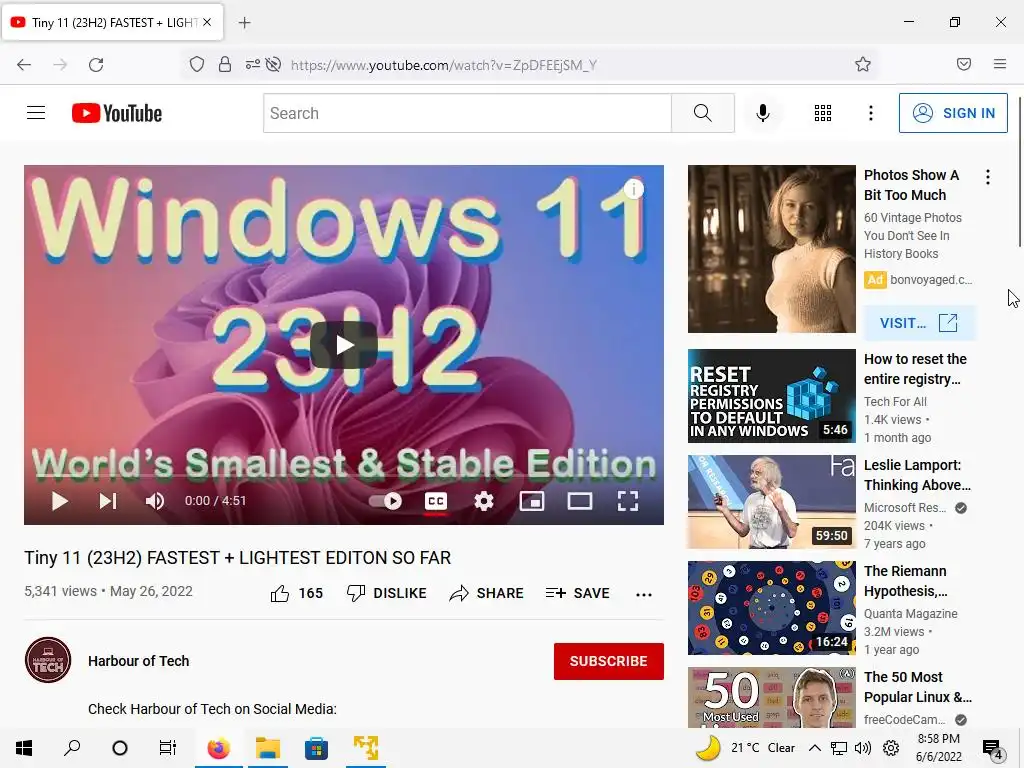Viewport: 1024px width, 768px height.
Task: Subscribe to Harbour of Tech
Action: [x=609, y=661]
